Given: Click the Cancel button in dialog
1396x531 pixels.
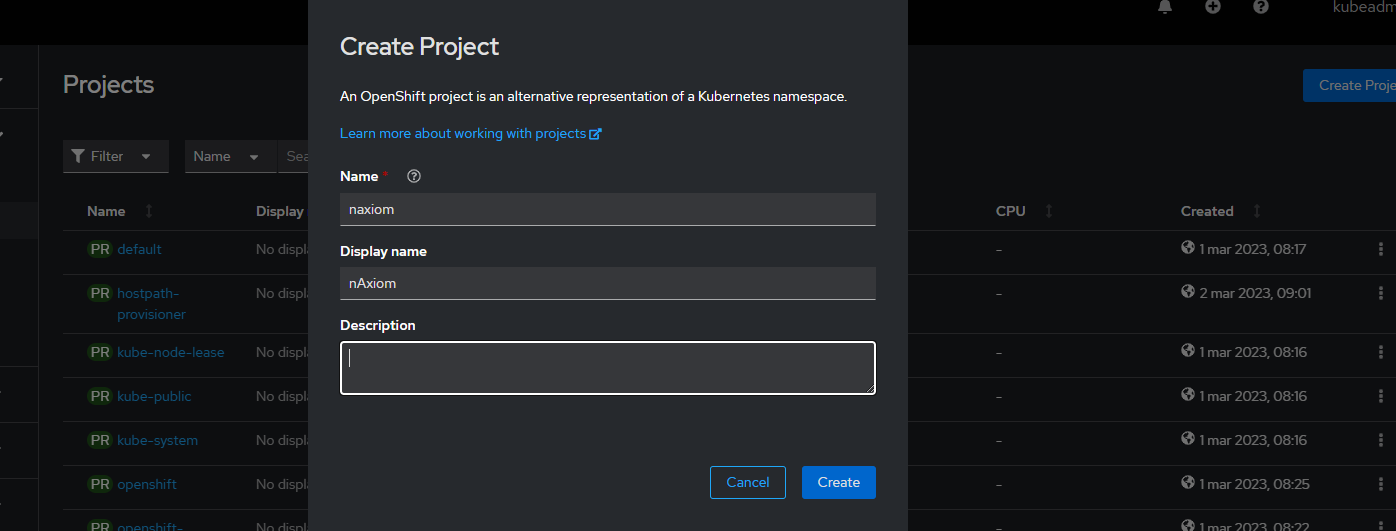Looking at the screenshot, I should pyautogui.click(x=748, y=482).
